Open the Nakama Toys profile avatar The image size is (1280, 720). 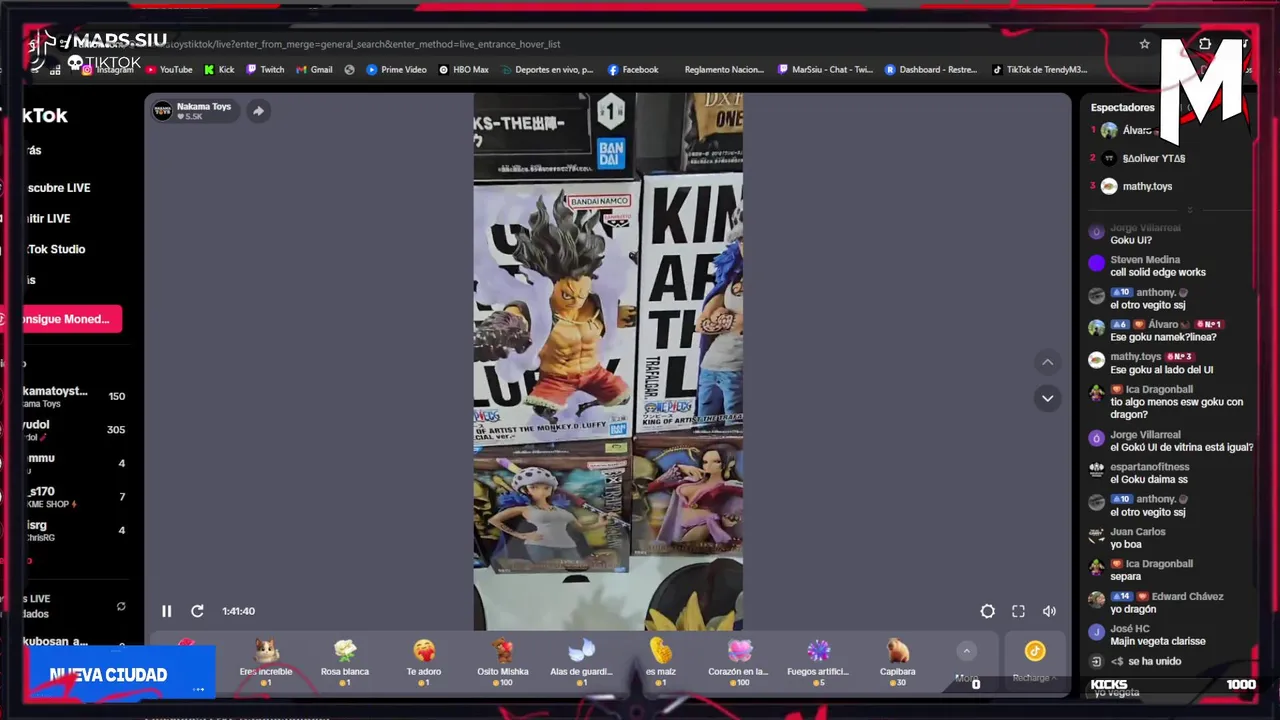[x=162, y=111]
